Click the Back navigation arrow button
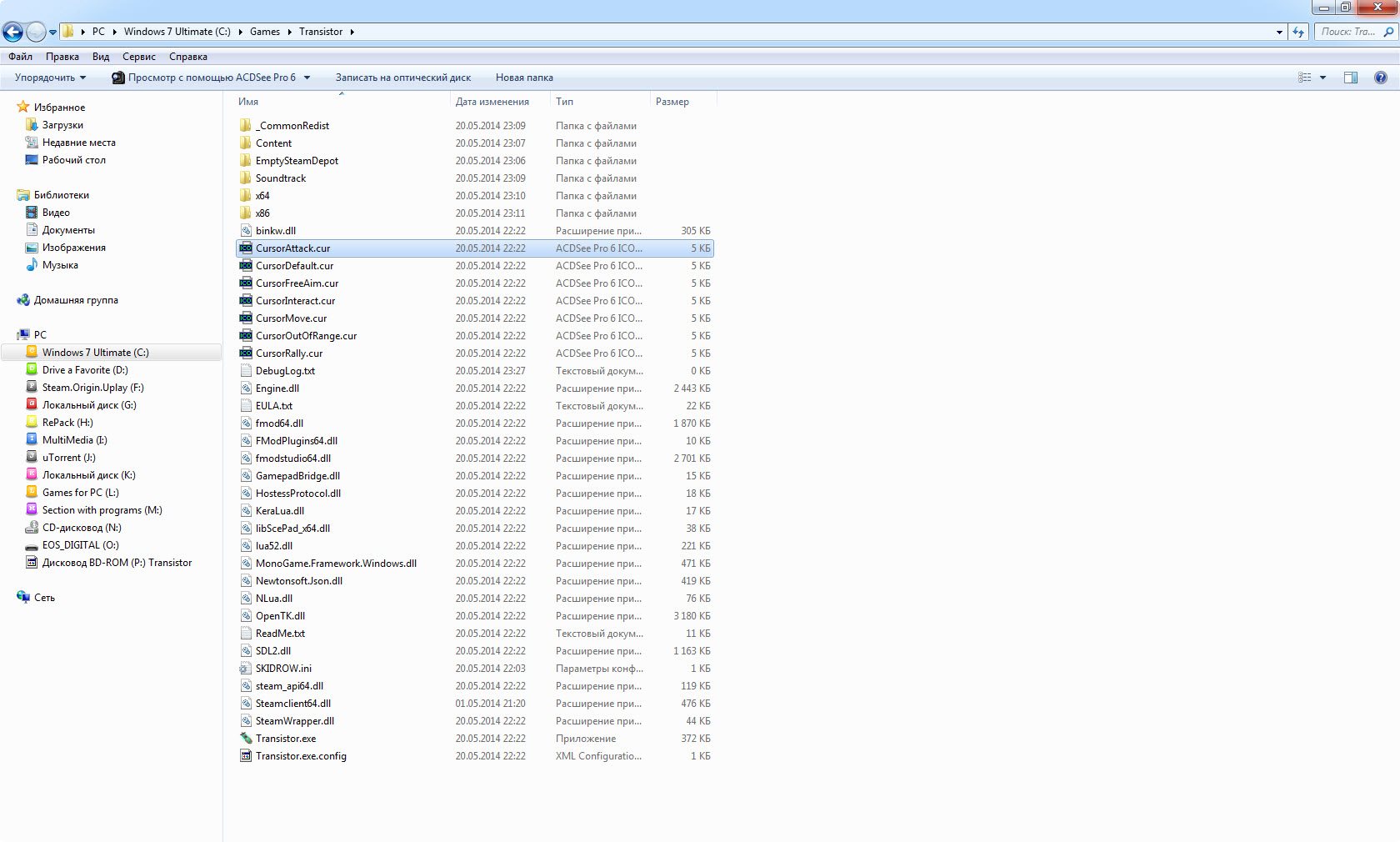The height and width of the screenshot is (842, 1400). tap(12, 32)
